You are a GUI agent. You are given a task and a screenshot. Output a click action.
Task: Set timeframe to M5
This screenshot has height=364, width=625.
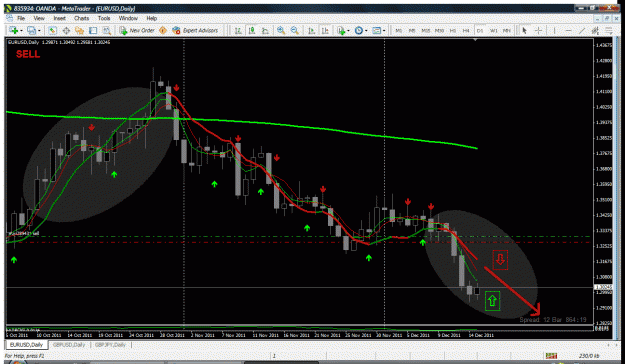point(412,31)
